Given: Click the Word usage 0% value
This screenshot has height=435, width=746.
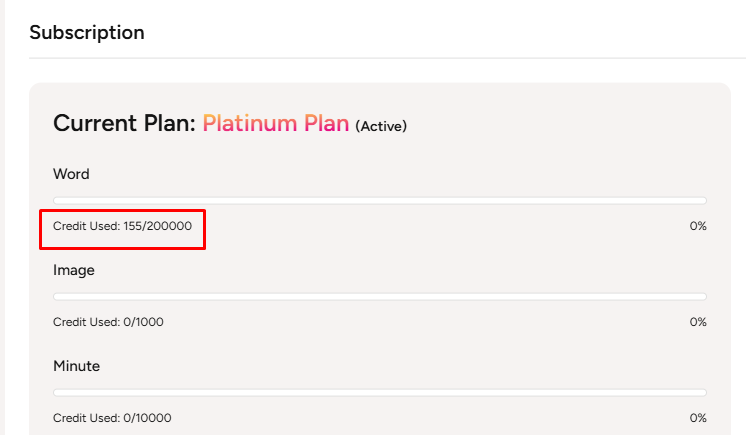Looking at the screenshot, I should pyautogui.click(x=698, y=227).
